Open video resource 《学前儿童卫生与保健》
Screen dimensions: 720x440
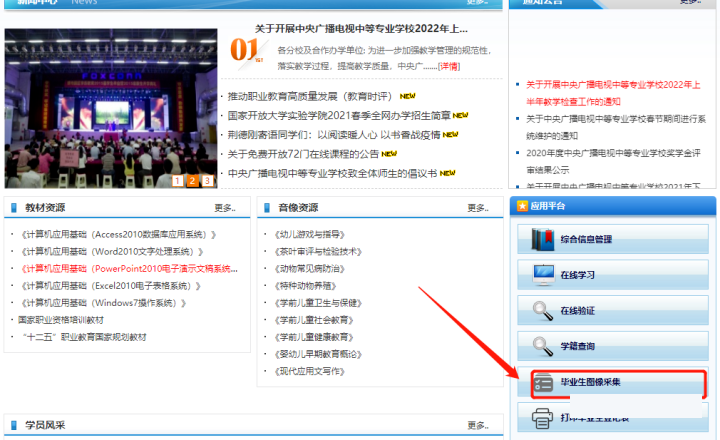click(x=318, y=303)
